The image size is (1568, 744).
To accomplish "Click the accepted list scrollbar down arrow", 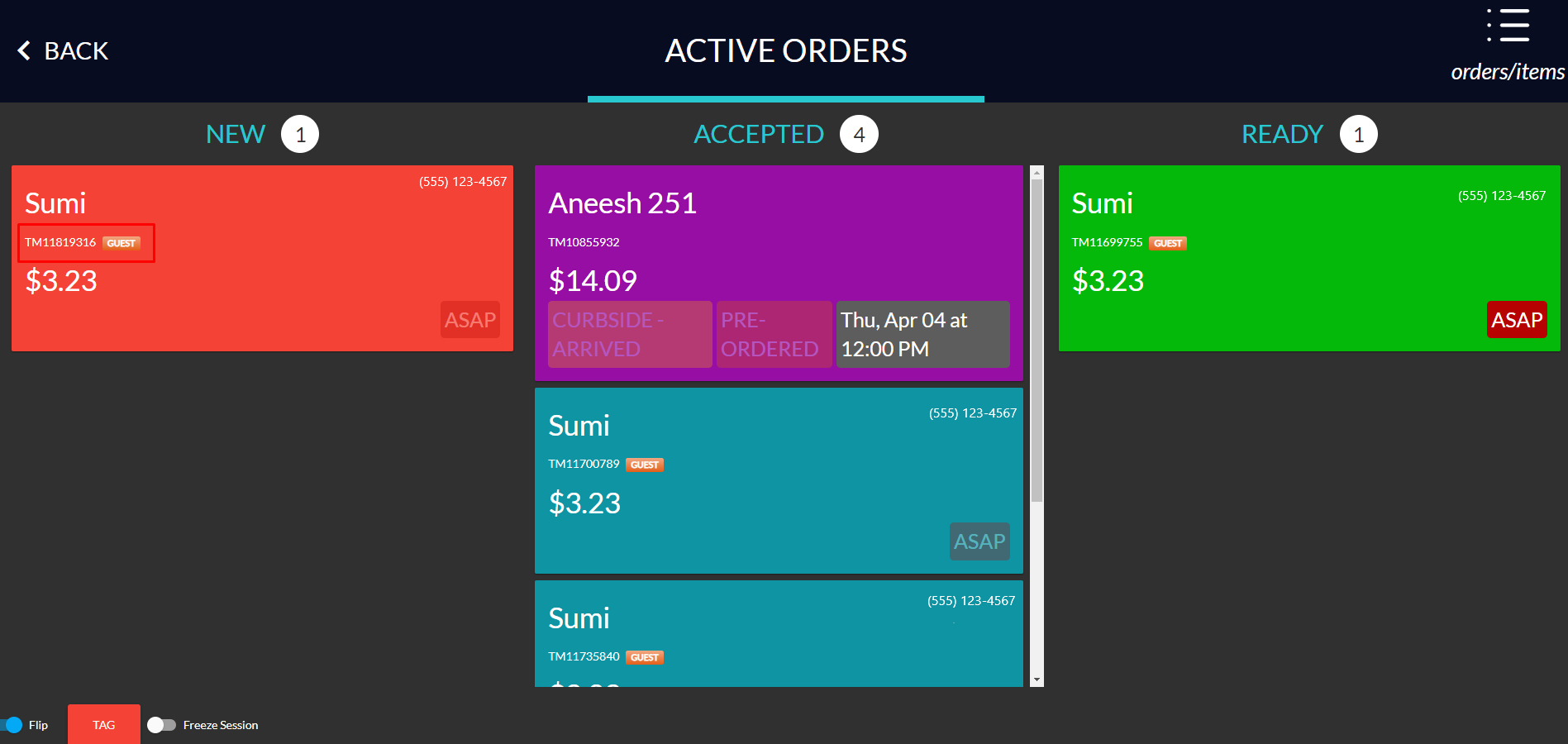I will (1037, 680).
